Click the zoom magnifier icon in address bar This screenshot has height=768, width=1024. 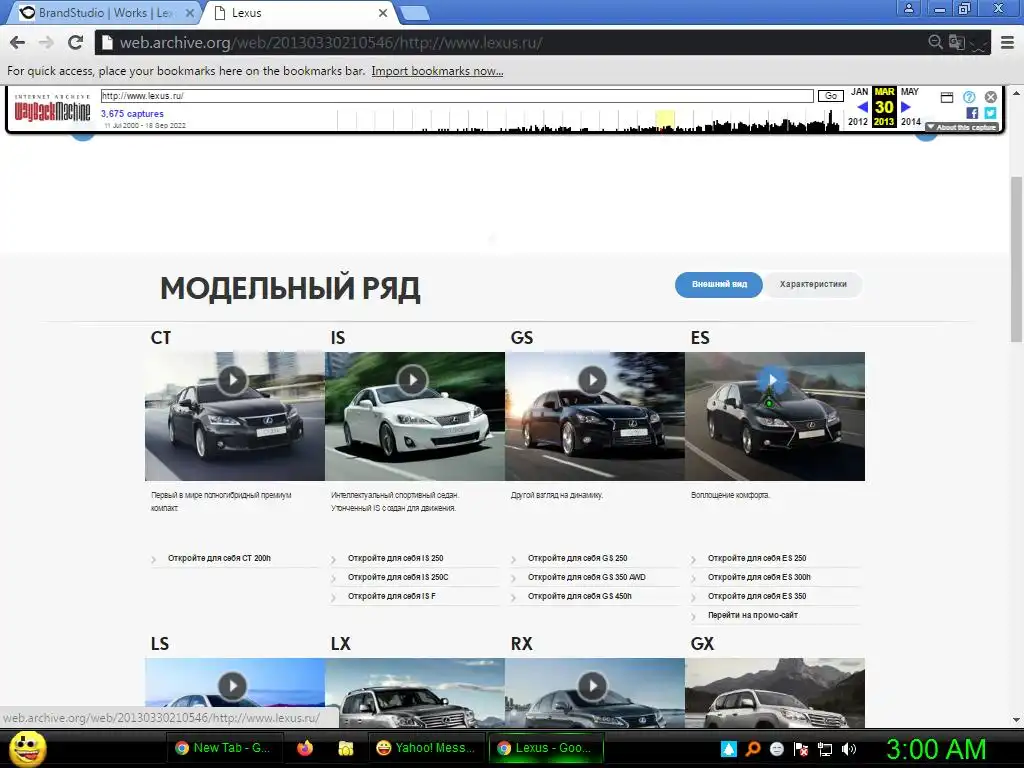tap(935, 42)
